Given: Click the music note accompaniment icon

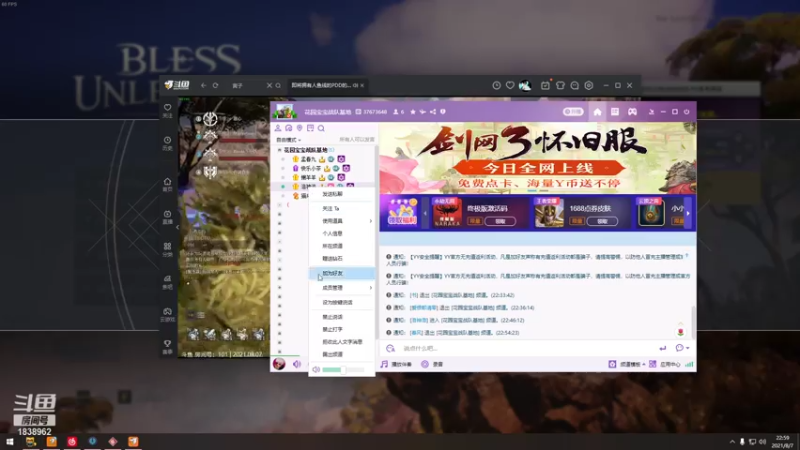Looking at the screenshot, I should (384, 364).
